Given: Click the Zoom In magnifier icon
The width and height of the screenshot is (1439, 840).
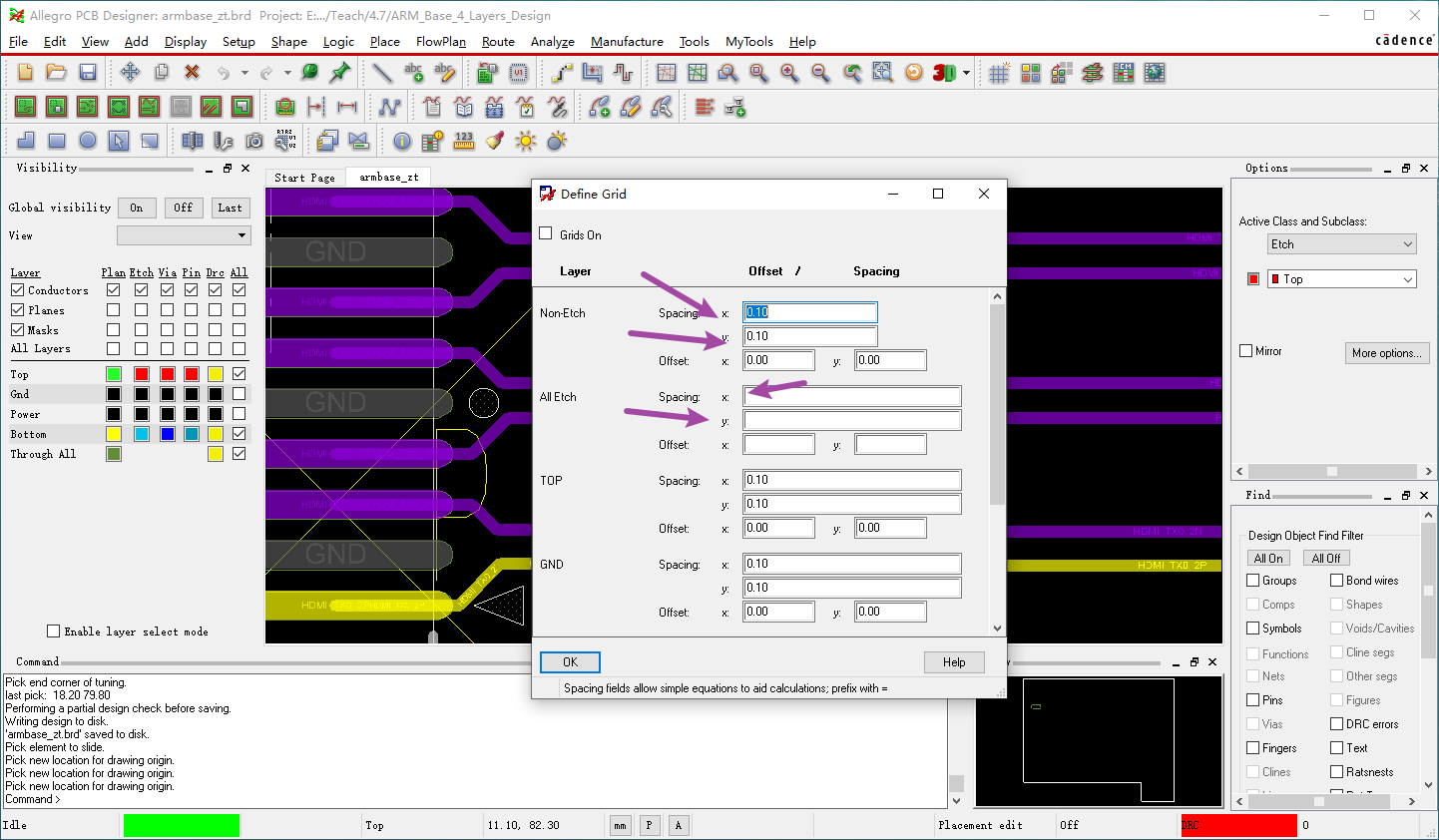Looking at the screenshot, I should [790, 73].
